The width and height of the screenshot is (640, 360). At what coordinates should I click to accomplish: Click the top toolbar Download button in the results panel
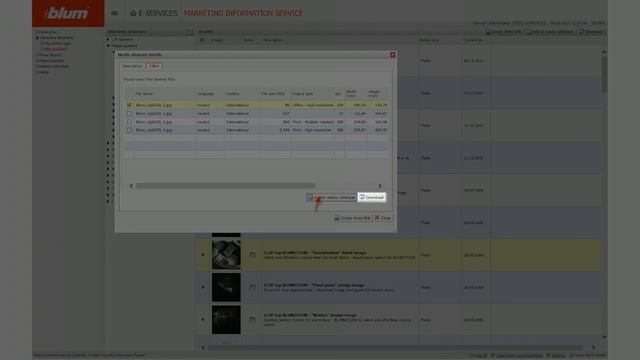591,32
